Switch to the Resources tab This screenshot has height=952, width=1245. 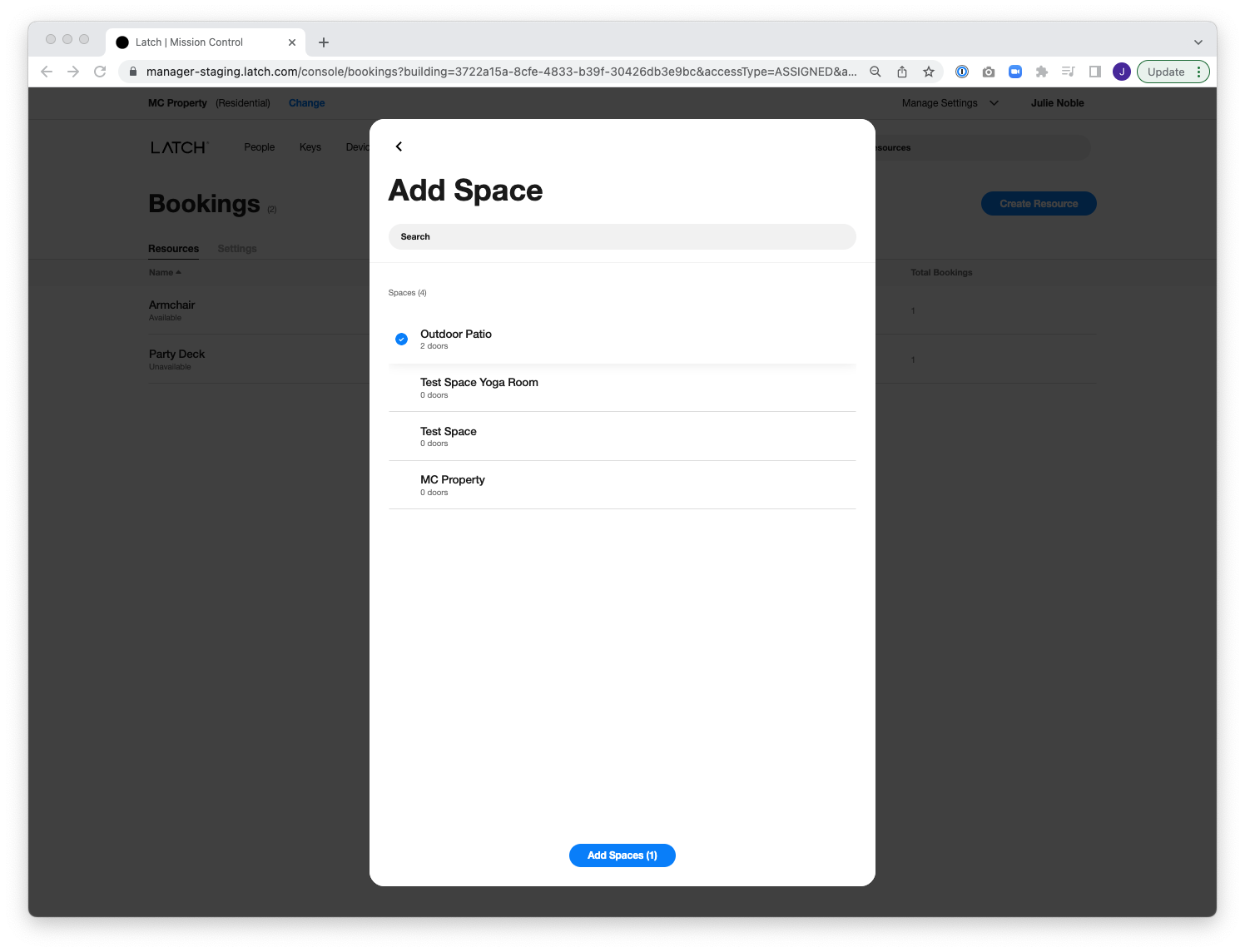(173, 249)
